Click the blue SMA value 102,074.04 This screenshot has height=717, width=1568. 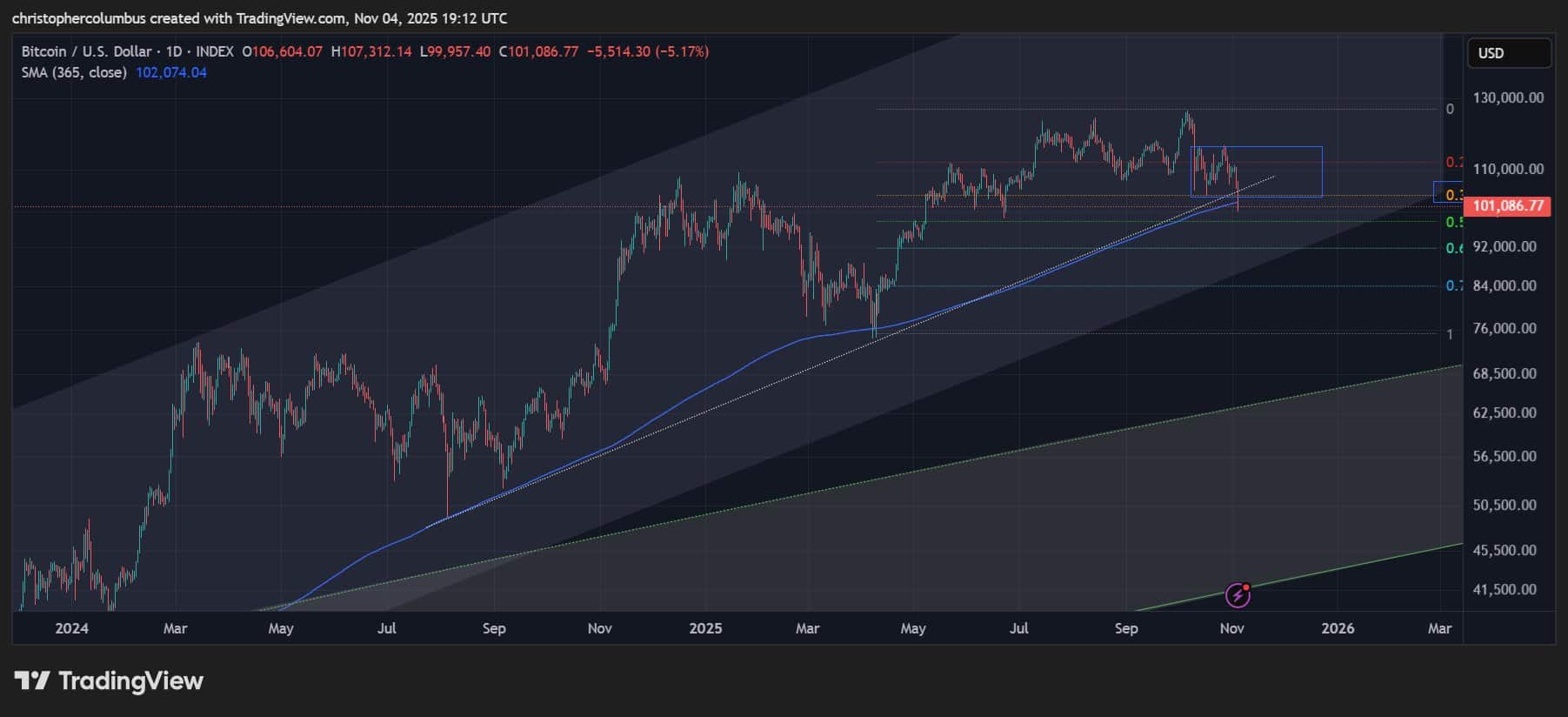pos(171,72)
